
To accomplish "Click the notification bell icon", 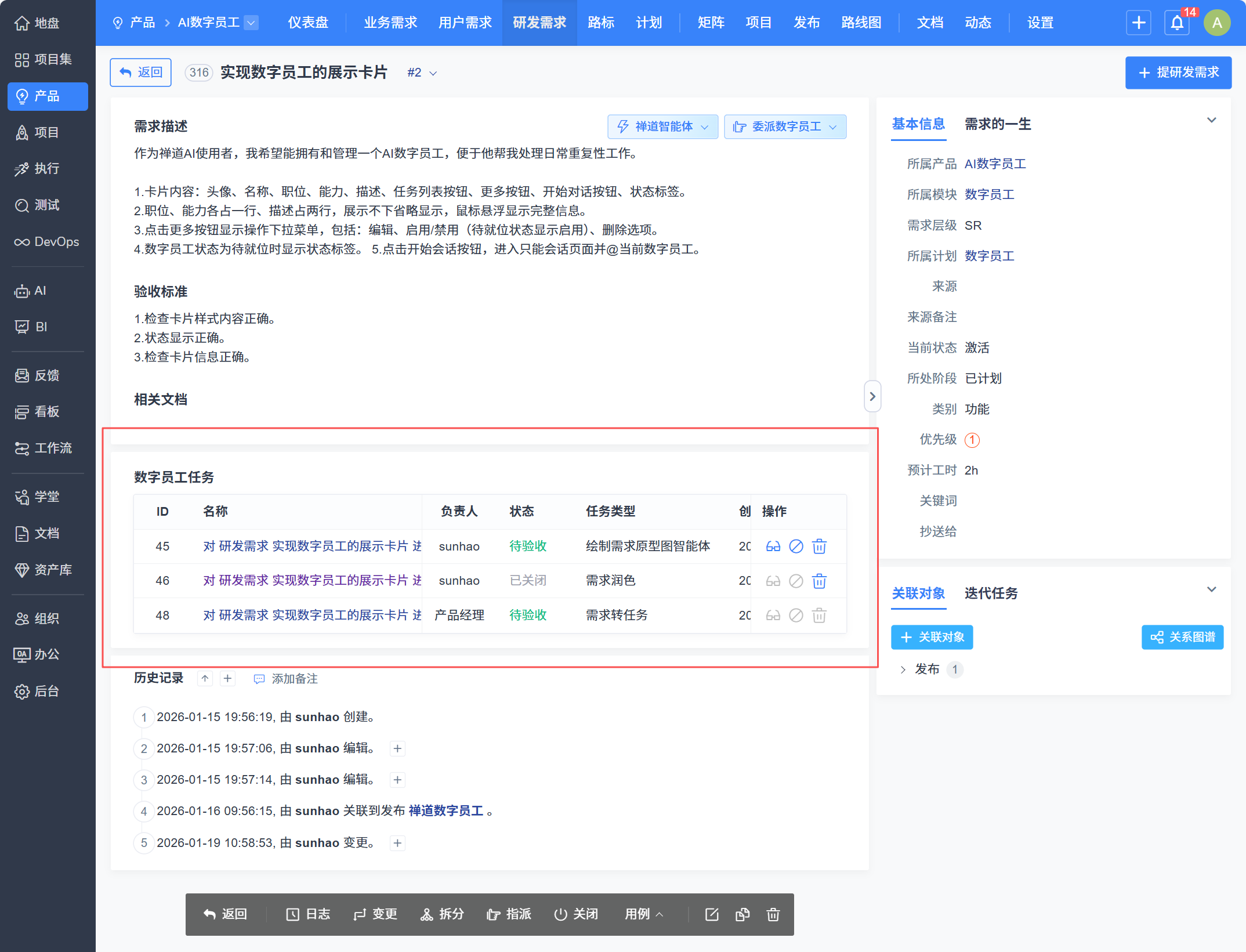I will point(1176,23).
